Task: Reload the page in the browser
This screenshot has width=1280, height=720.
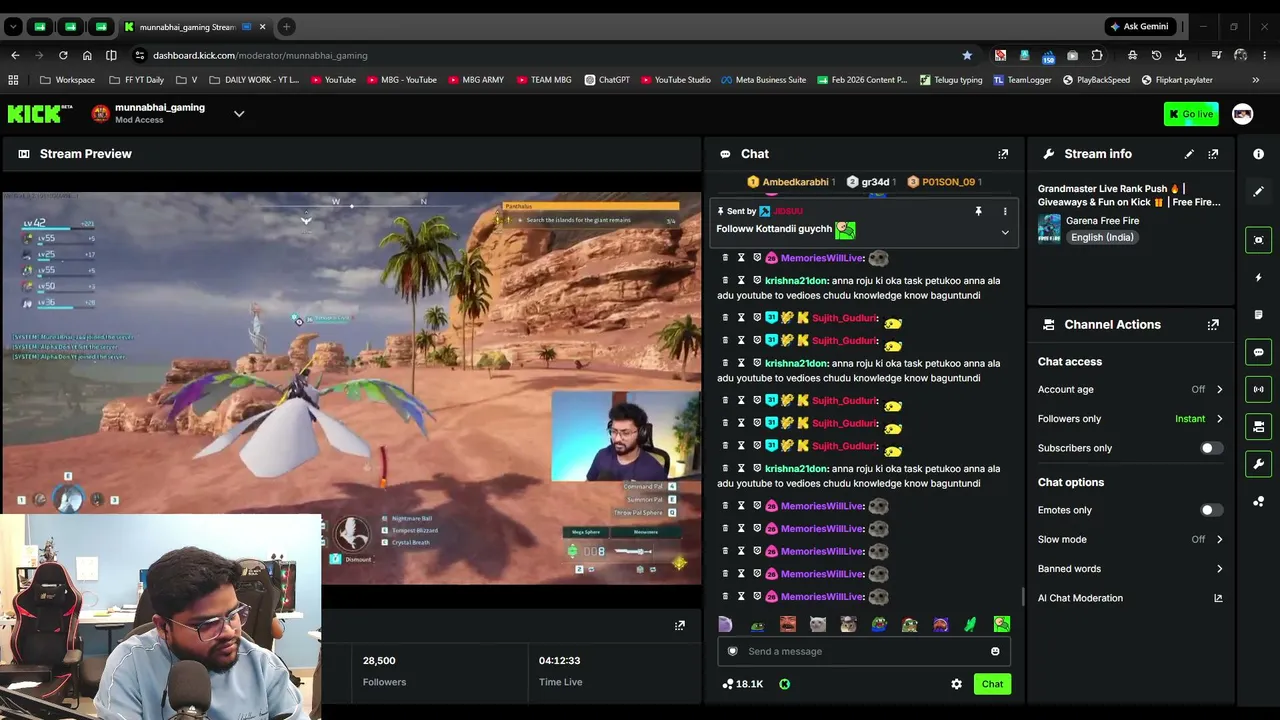Action: [63, 55]
